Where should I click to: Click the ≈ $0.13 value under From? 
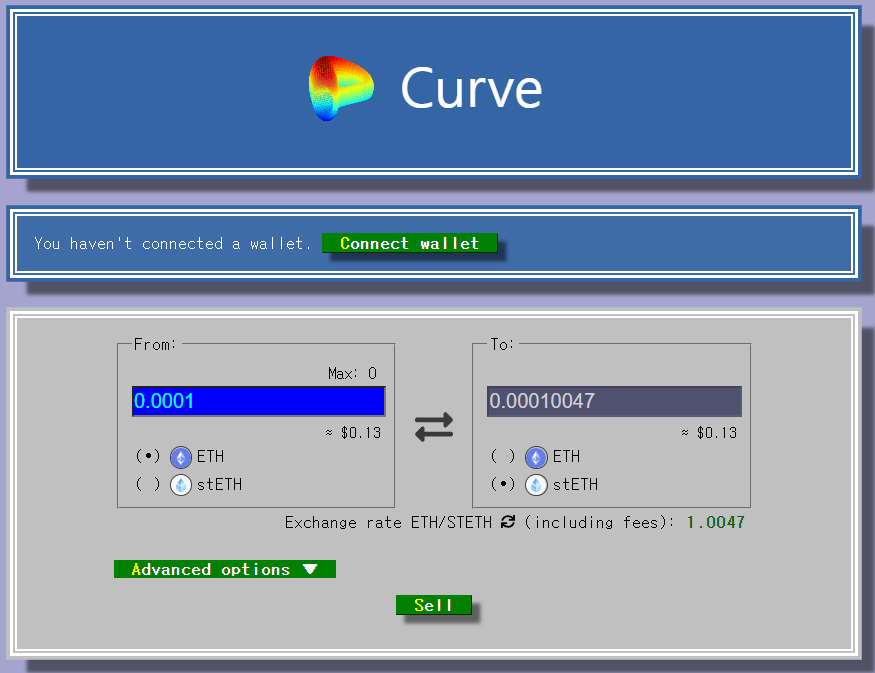coord(353,432)
